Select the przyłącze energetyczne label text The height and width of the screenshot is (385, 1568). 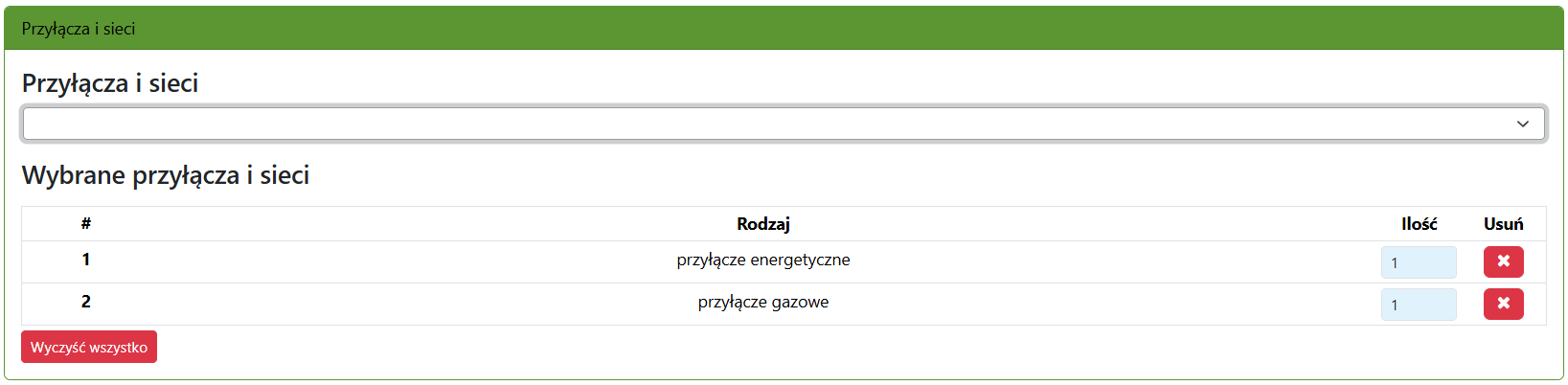click(x=762, y=260)
